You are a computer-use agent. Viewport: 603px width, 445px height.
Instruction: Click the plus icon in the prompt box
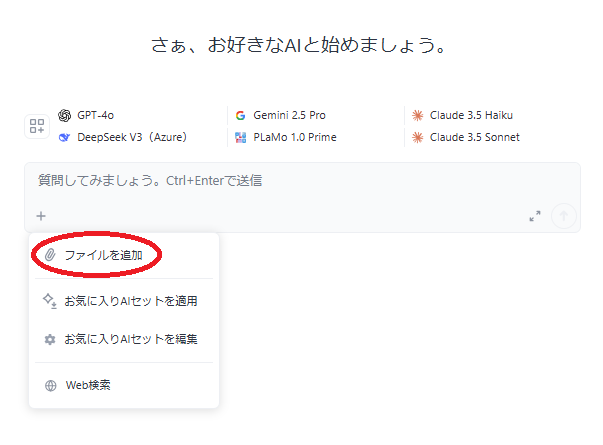41,216
